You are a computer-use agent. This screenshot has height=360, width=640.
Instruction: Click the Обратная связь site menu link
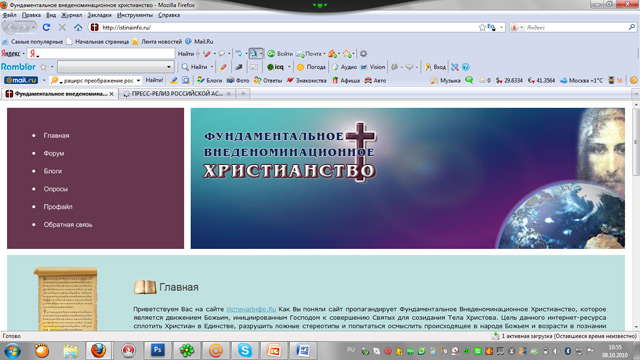coord(68,225)
